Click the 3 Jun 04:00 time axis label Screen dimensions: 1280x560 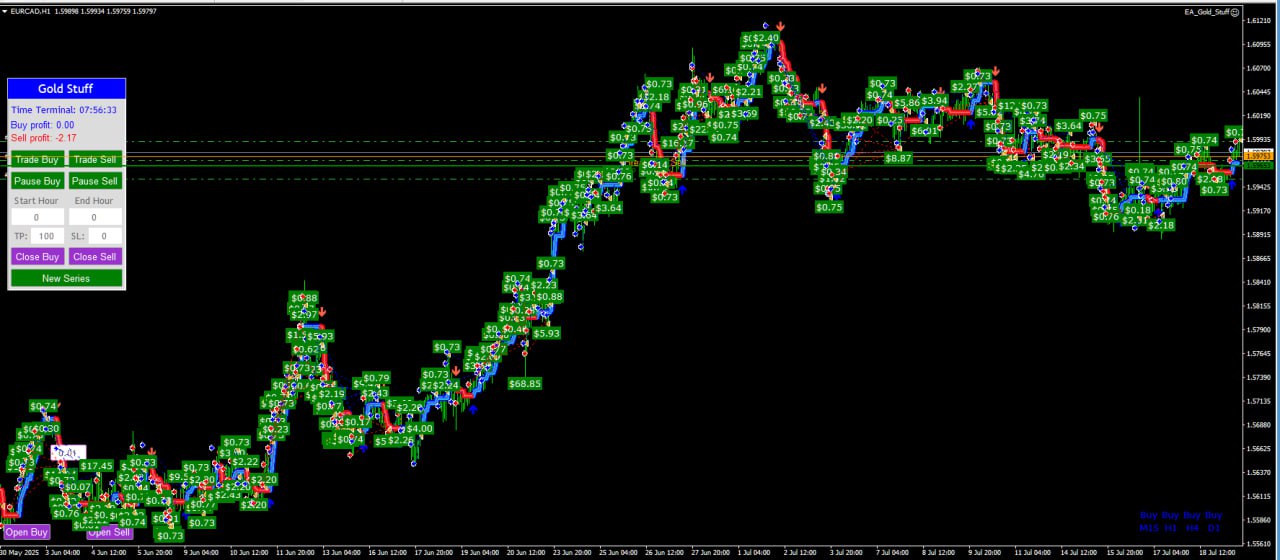[x=65, y=551]
